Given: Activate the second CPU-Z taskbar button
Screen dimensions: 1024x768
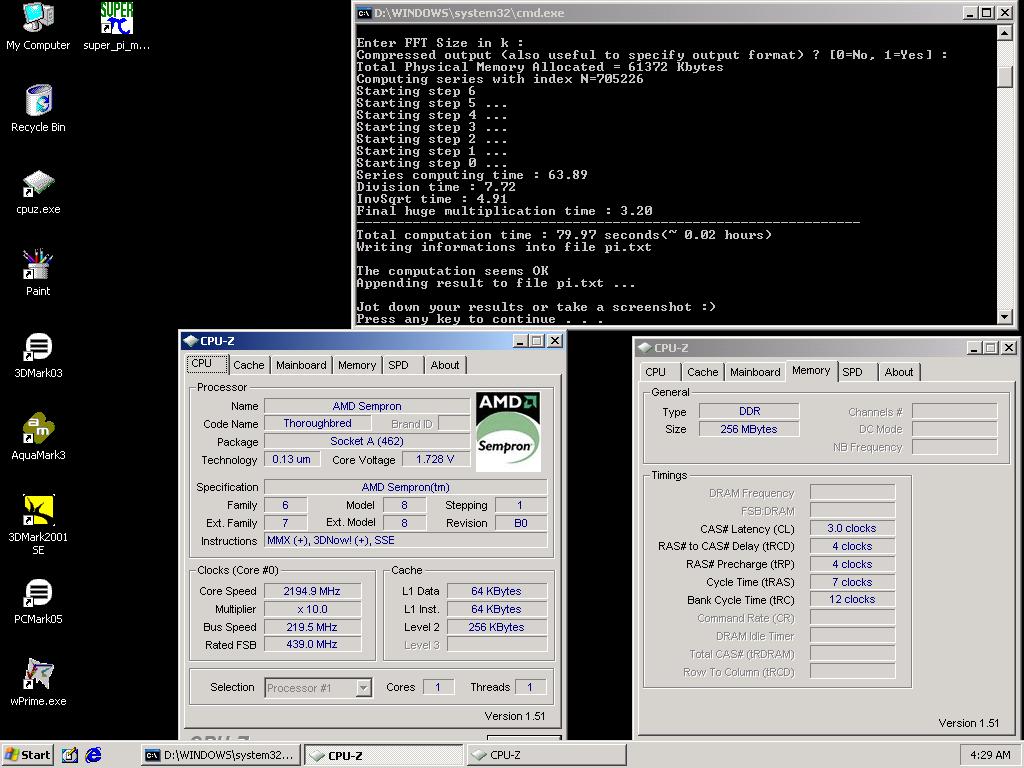Looking at the screenshot, I should [x=546, y=755].
